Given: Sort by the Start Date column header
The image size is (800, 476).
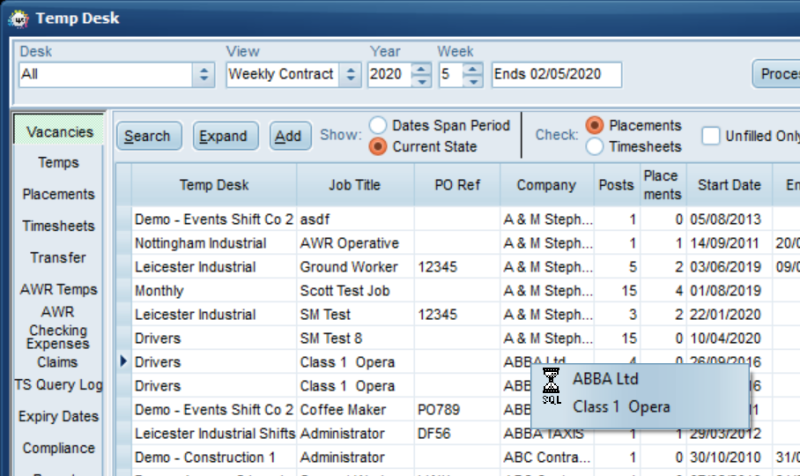Looking at the screenshot, I should click(x=729, y=185).
